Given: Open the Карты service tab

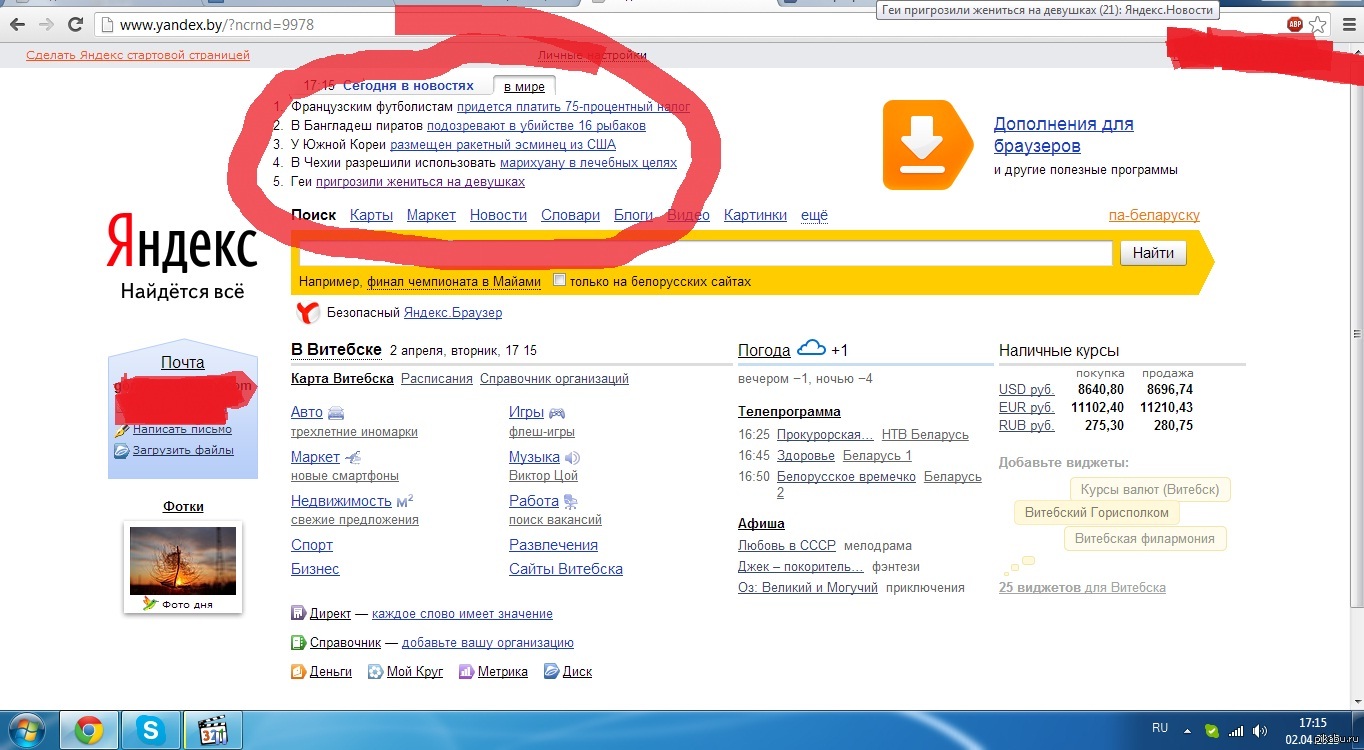Looking at the screenshot, I should (x=371, y=215).
